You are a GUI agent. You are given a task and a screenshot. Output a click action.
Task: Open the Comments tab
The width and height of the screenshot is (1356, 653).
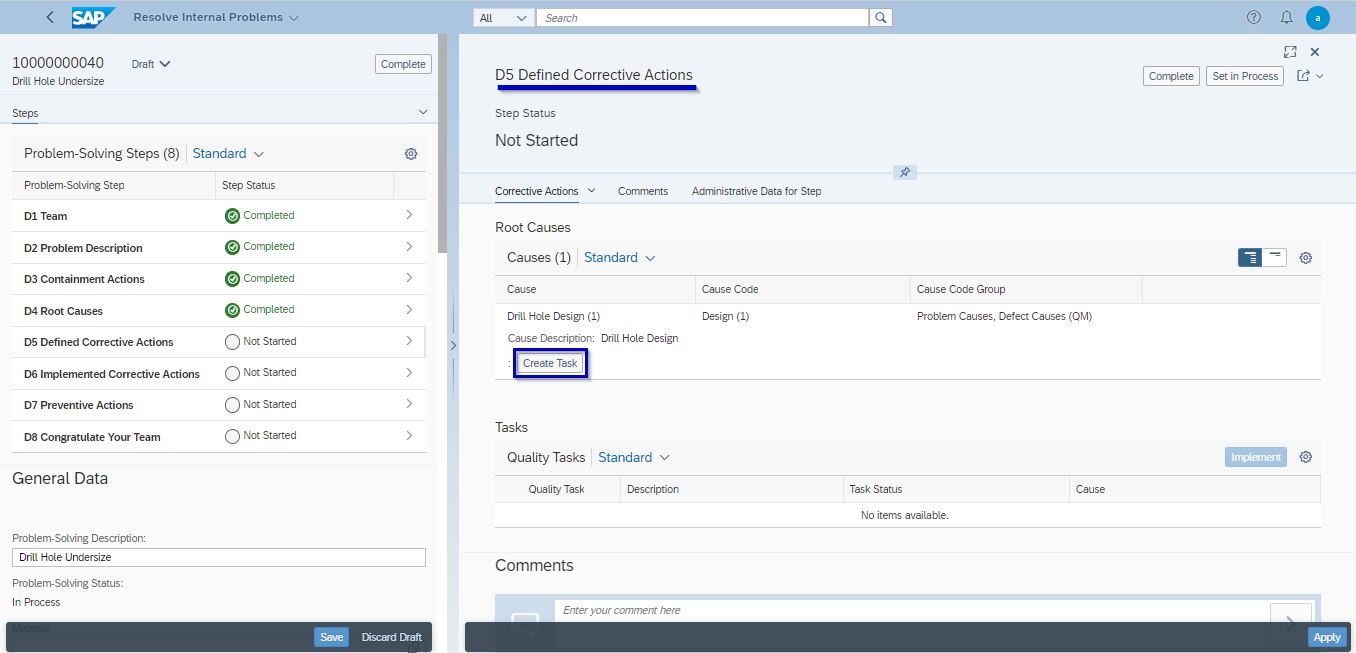coord(642,191)
